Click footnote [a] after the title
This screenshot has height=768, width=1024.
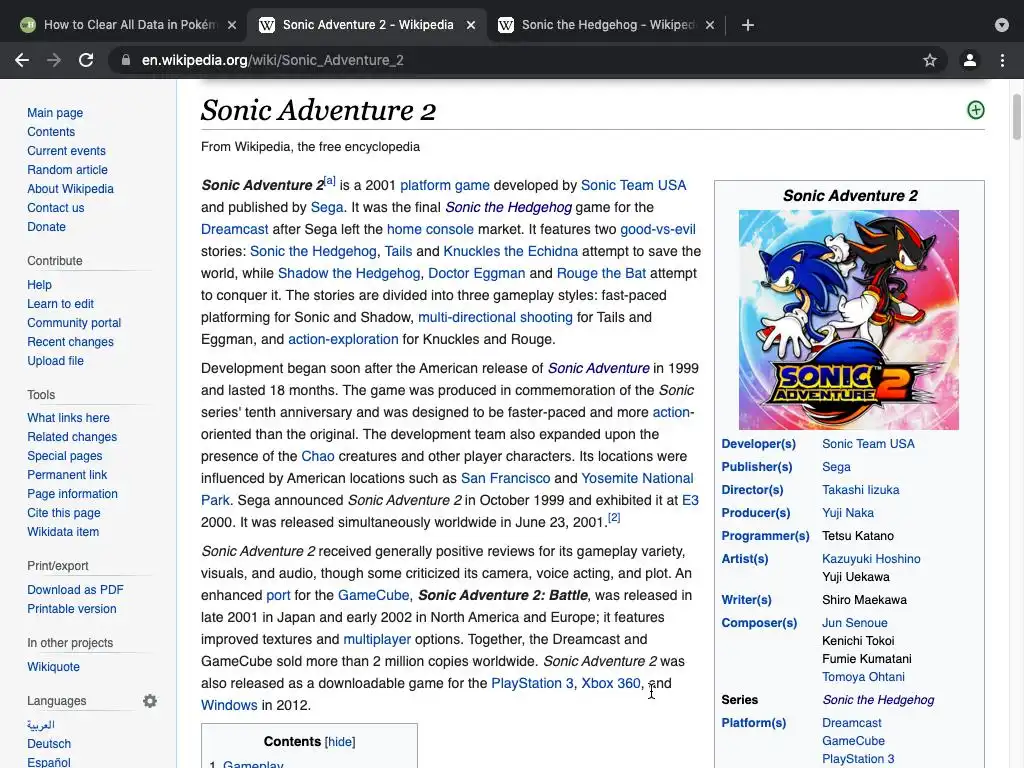click(330, 180)
